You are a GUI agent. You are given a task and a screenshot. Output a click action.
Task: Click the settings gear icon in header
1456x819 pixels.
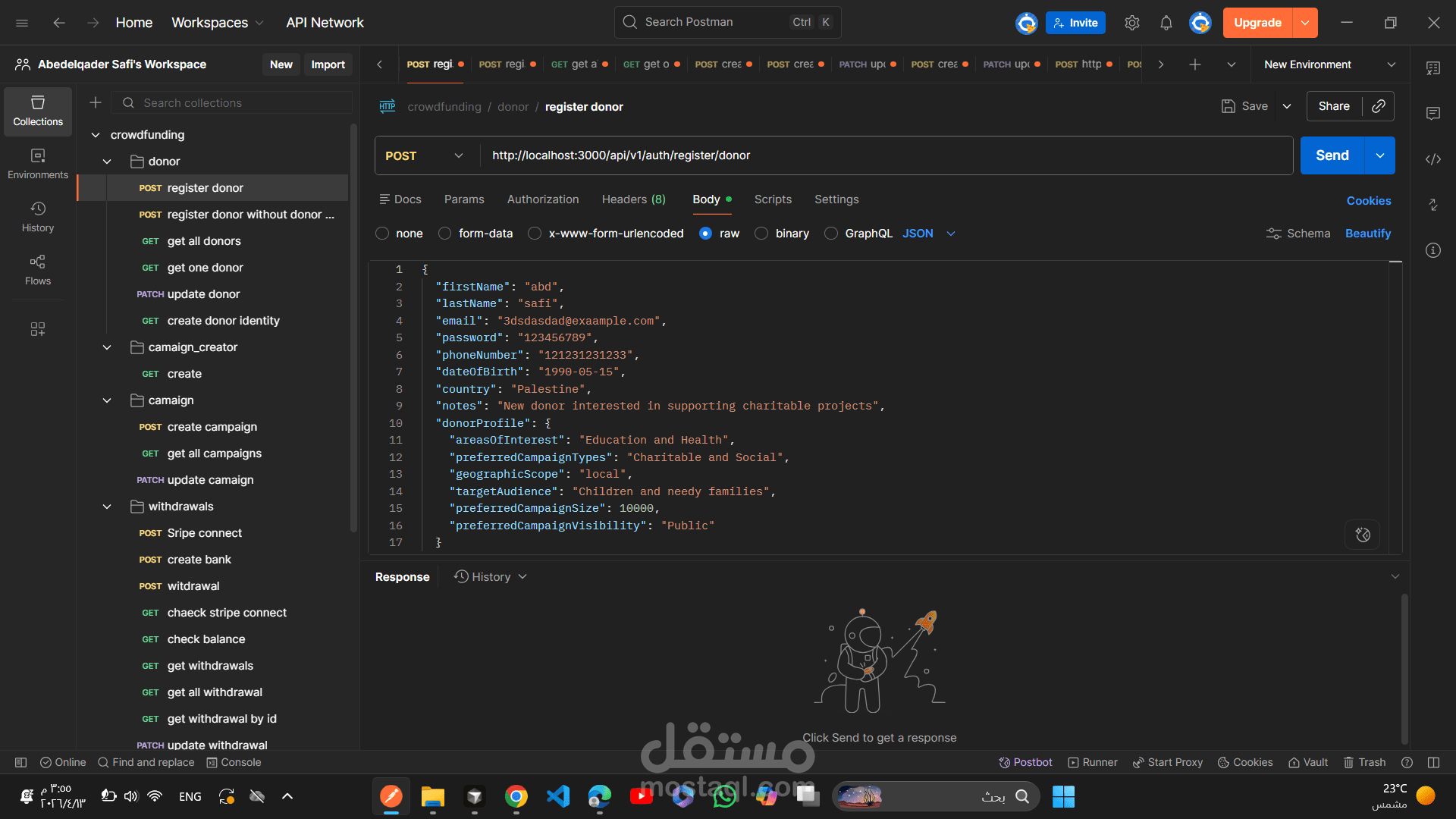click(x=1131, y=23)
